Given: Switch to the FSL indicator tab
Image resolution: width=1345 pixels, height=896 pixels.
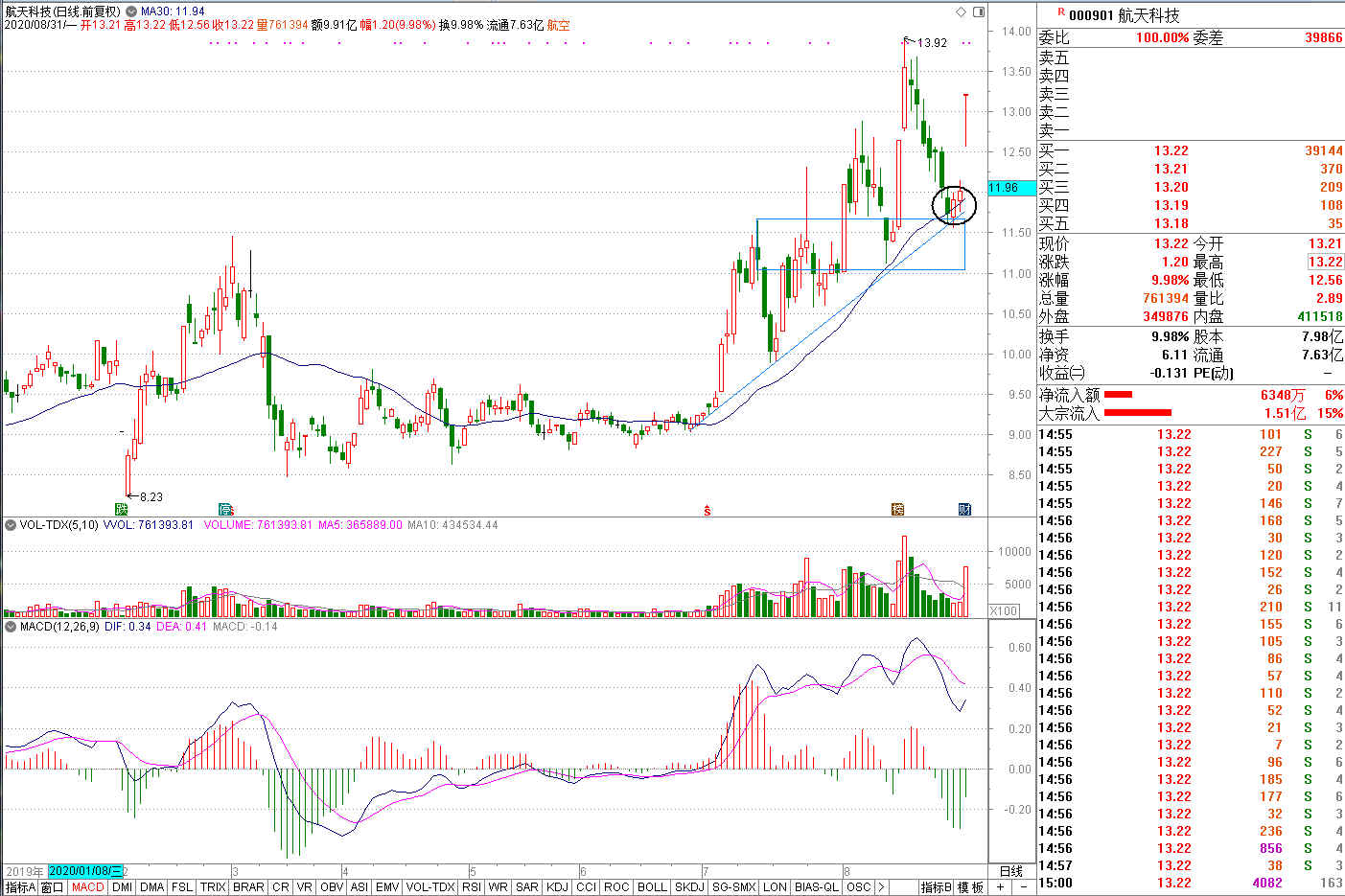Looking at the screenshot, I should [182, 887].
